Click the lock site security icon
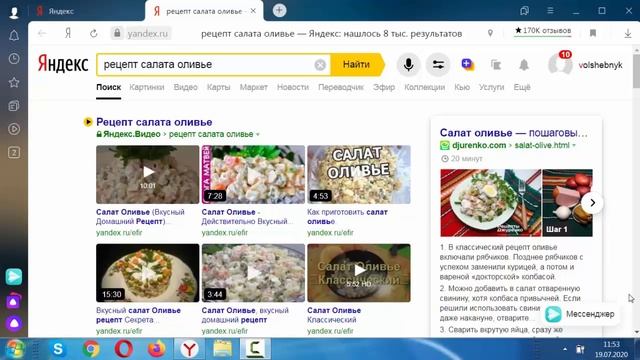This screenshot has width=640, height=360. [117, 33]
